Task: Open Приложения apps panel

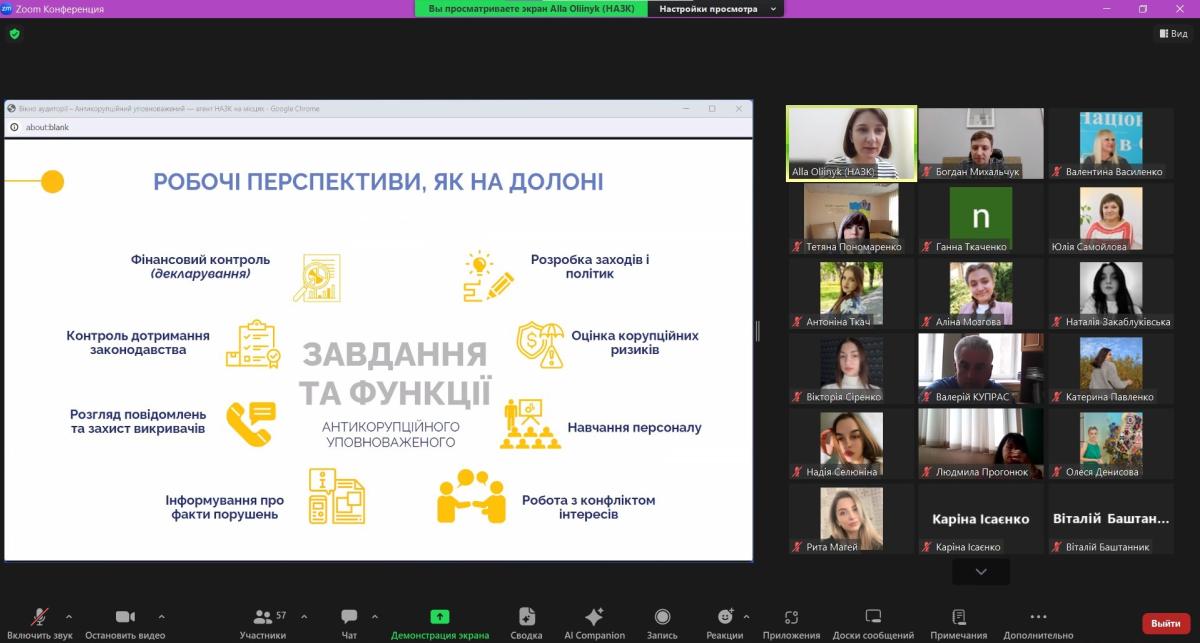Action: pyautogui.click(x=791, y=623)
